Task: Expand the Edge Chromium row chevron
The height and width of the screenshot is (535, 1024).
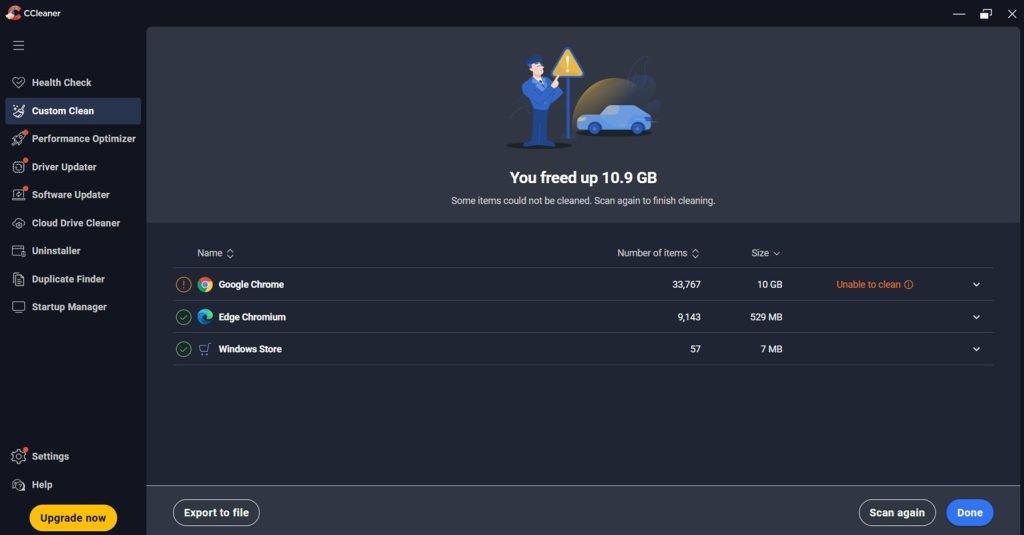Action: (x=976, y=317)
